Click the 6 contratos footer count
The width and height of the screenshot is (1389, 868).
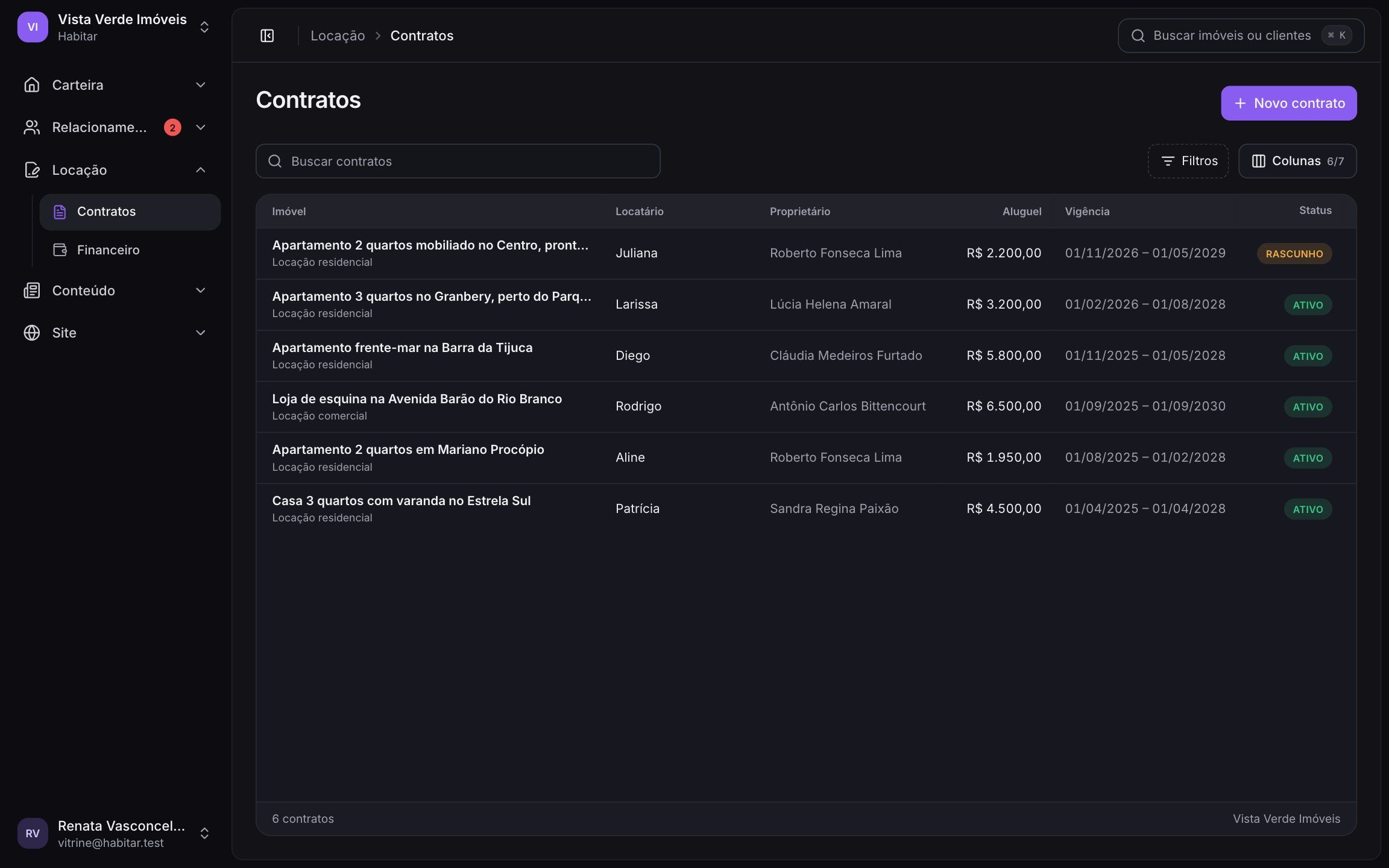(x=303, y=819)
